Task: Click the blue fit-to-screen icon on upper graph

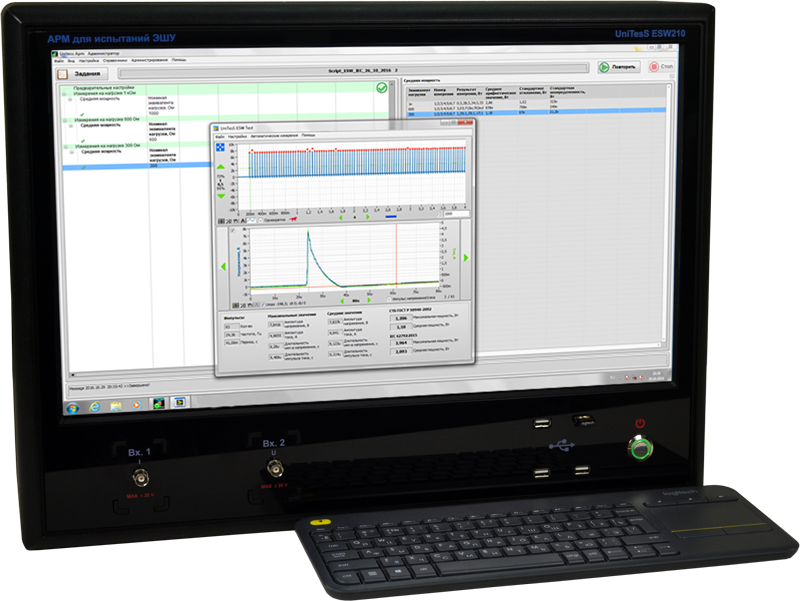Action: pyautogui.click(x=221, y=149)
